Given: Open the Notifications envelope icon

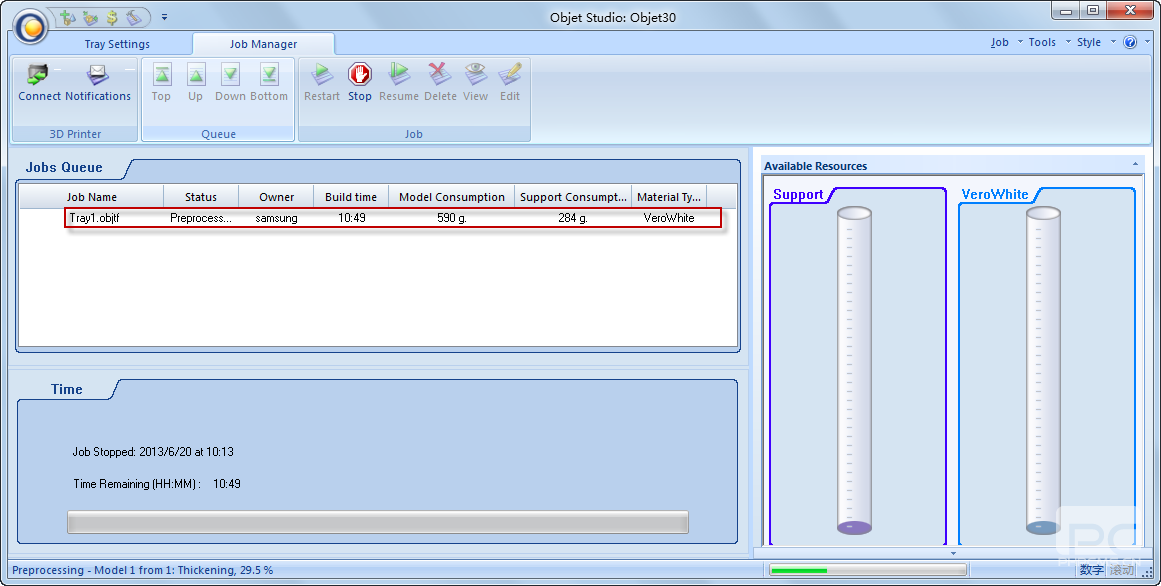Looking at the screenshot, I should pyautogui.click(x=98, y=75).
